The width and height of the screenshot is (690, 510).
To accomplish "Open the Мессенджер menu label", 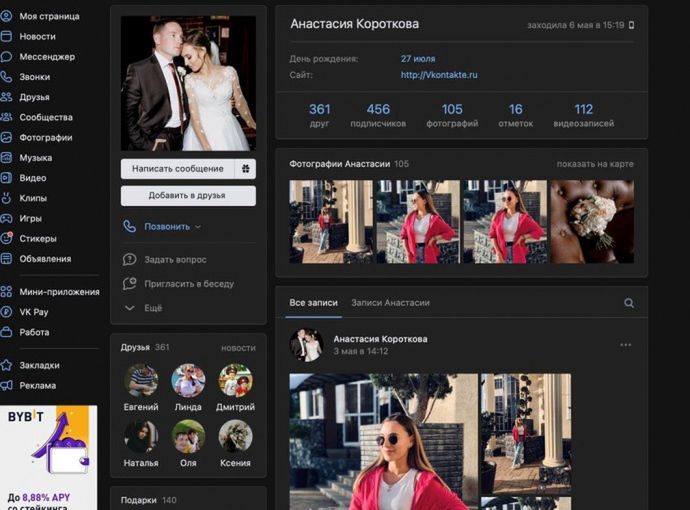I will 47,57.
